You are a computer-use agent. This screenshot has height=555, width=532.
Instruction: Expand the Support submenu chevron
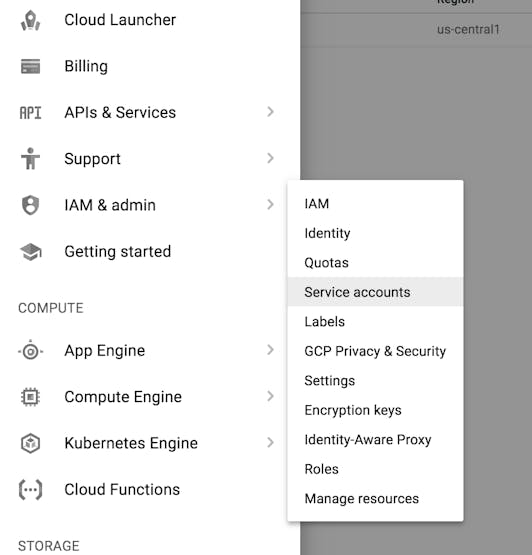[270, 158]
